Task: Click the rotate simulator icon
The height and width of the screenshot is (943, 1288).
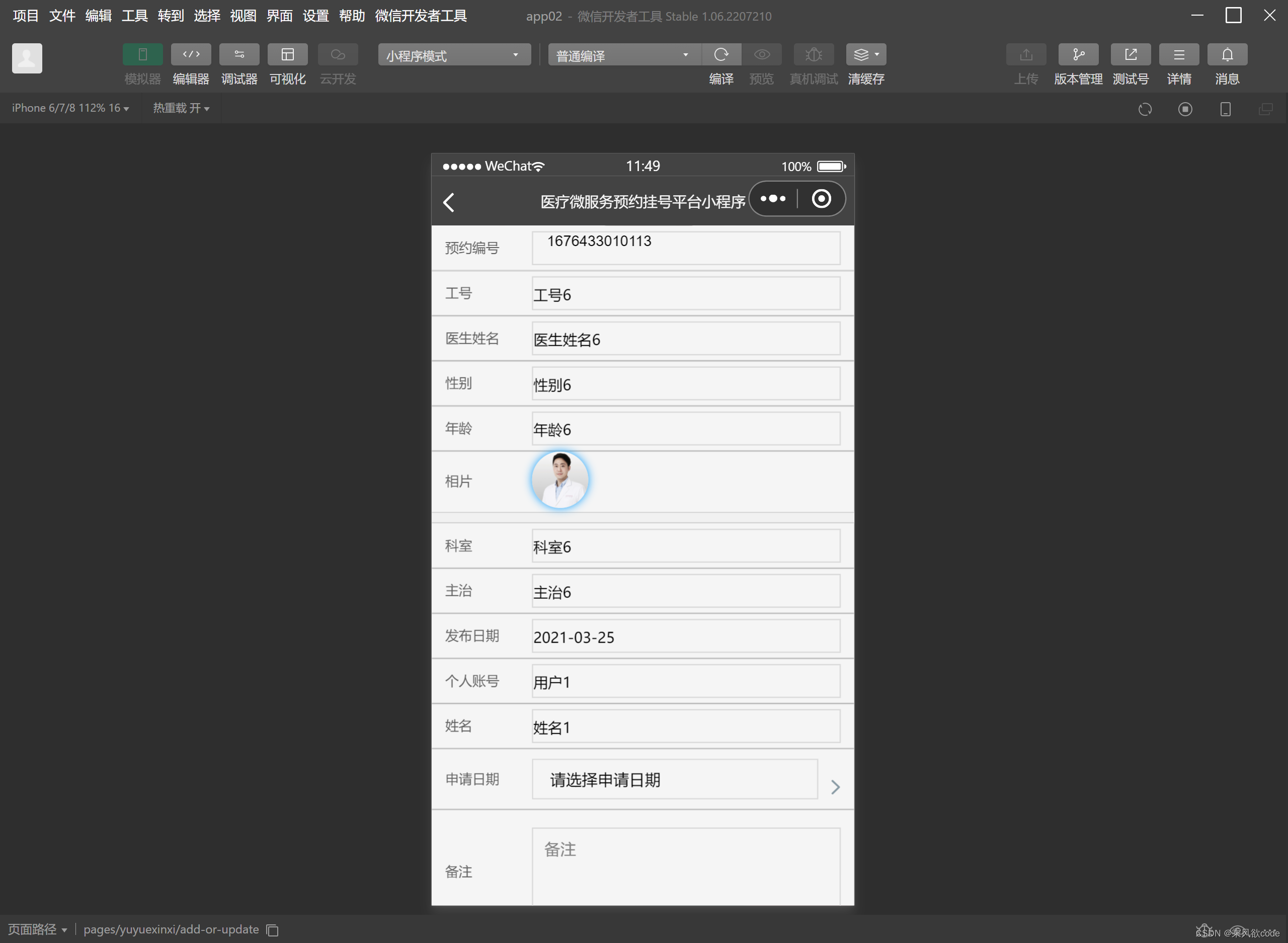Action: [x=1145, y=110]
